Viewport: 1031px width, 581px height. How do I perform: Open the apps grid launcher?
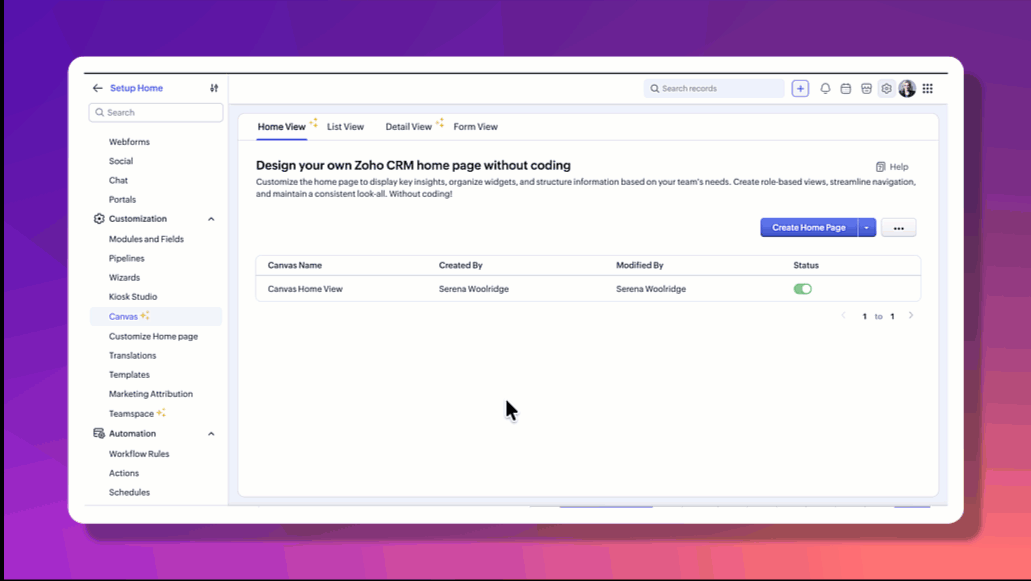tap(928, 88)
